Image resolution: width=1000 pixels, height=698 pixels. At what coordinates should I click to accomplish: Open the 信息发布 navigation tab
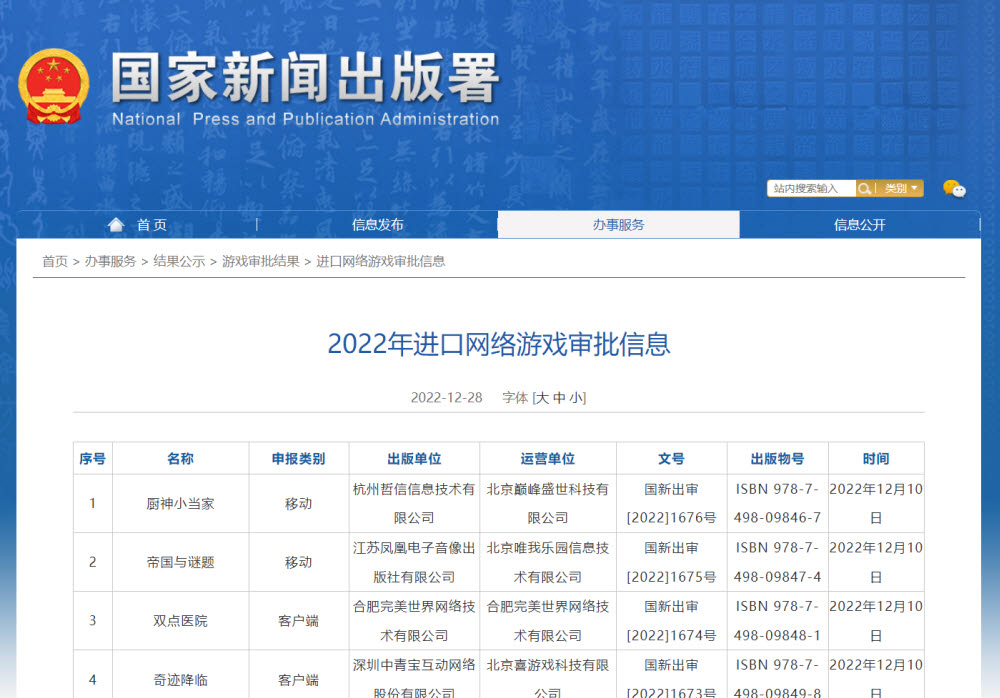click(377, 225)
